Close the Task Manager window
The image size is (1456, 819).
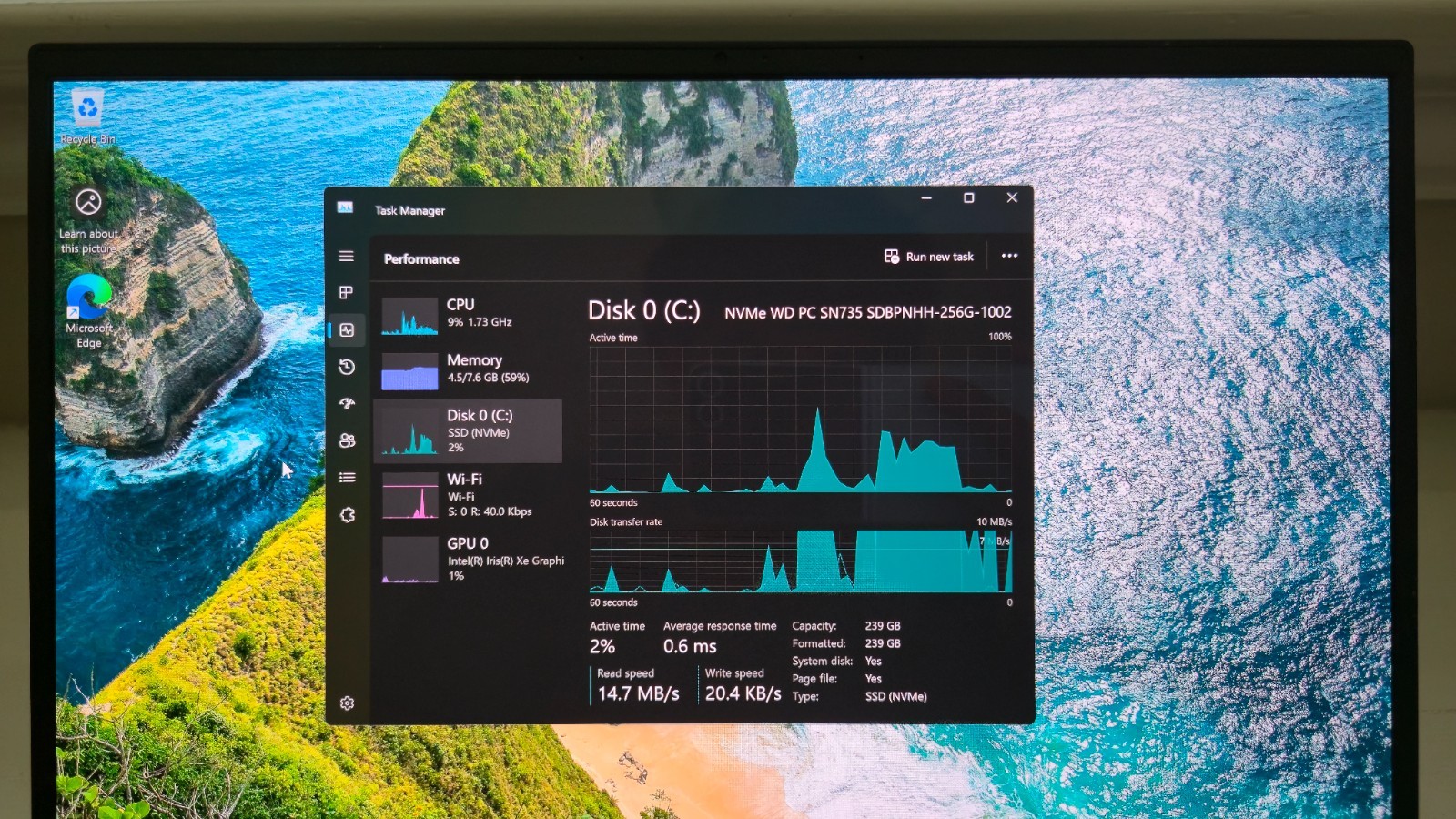[1012, 197]
